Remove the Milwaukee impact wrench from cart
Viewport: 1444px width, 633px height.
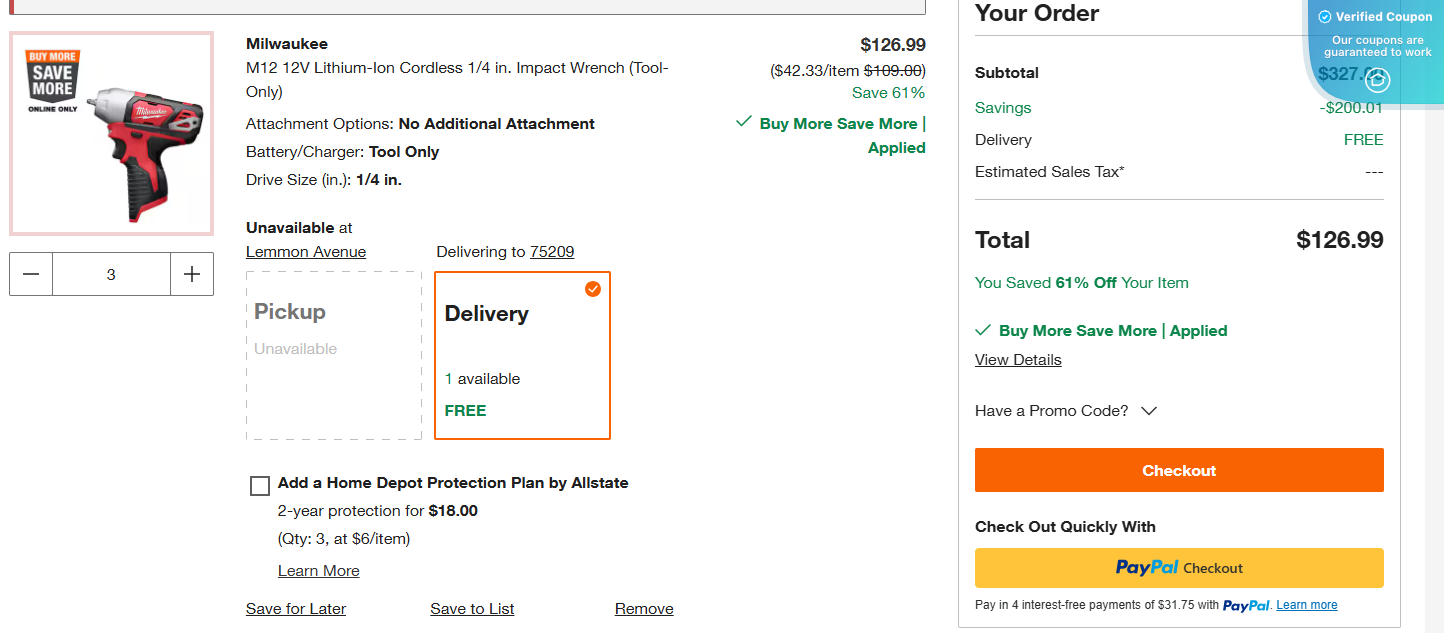click(643, 608)
